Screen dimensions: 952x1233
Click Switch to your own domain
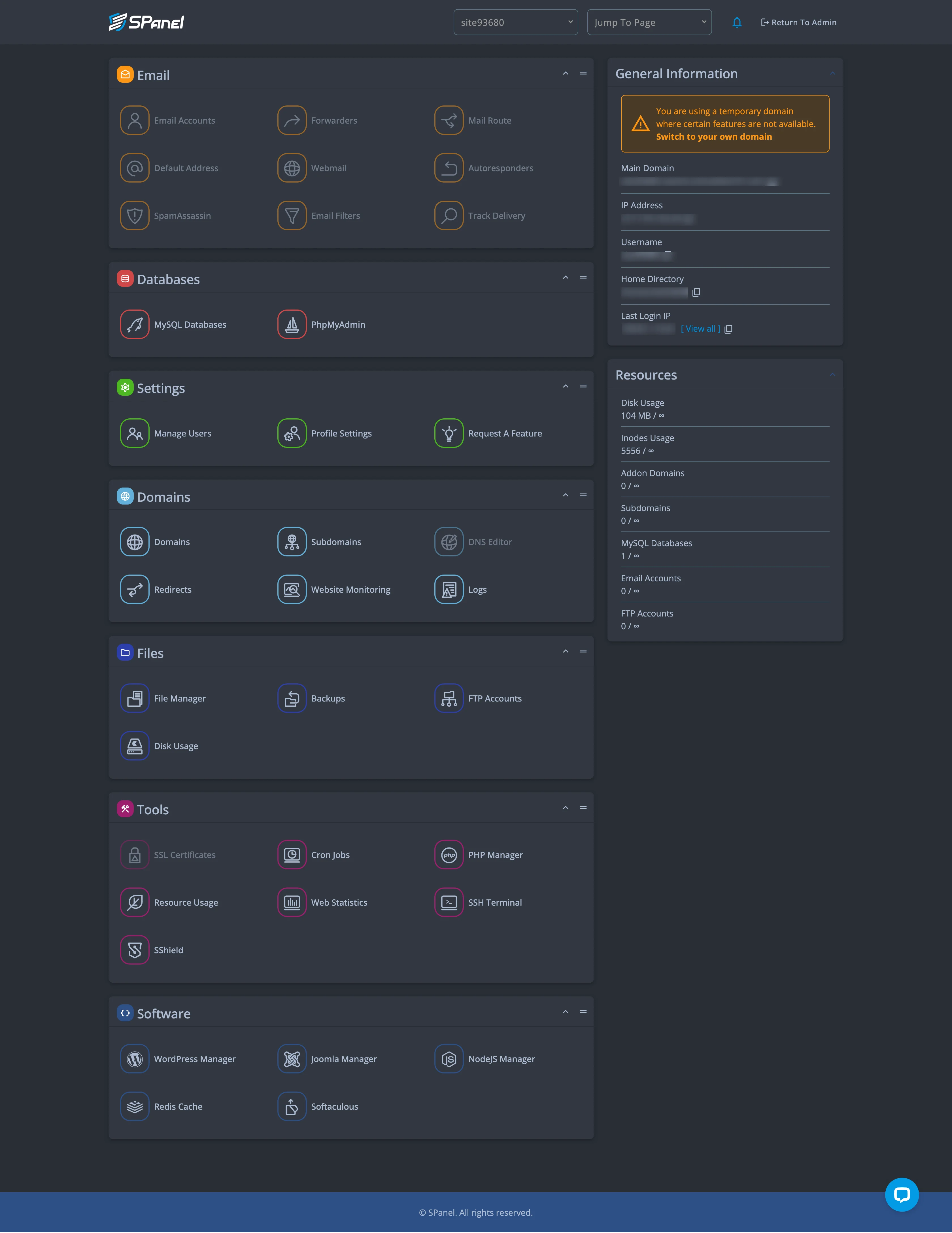pyautogui.click(x=714, y=137)
